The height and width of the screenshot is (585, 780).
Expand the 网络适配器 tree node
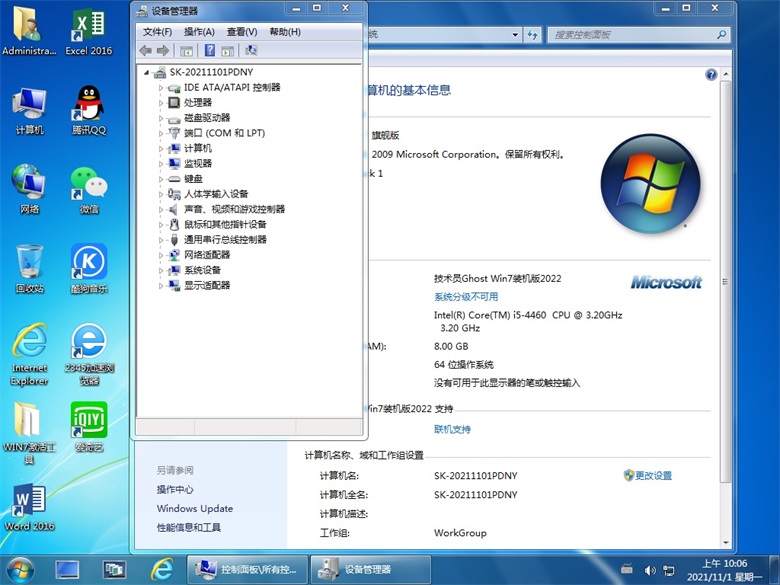(160, 255)
